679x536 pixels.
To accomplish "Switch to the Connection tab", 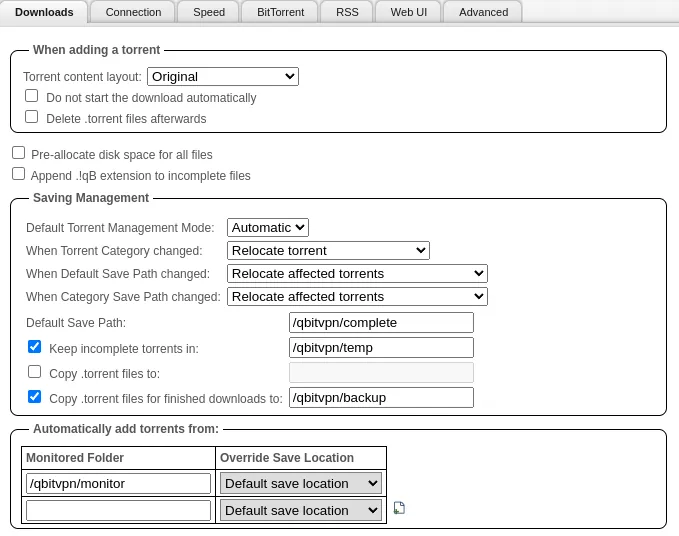I will click(x=133, y=12).
